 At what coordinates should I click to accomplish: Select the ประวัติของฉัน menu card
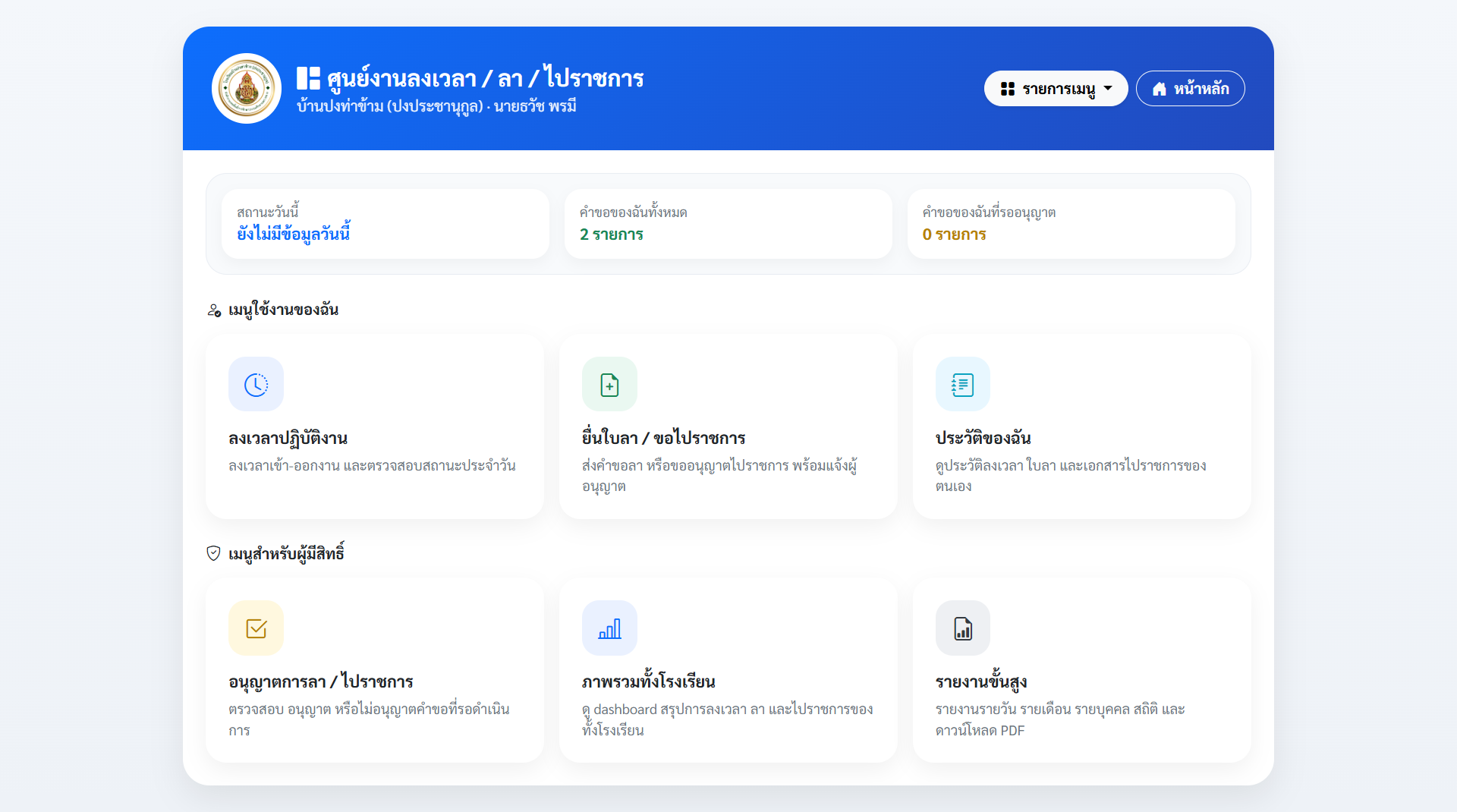click(x=1081, y=426)
